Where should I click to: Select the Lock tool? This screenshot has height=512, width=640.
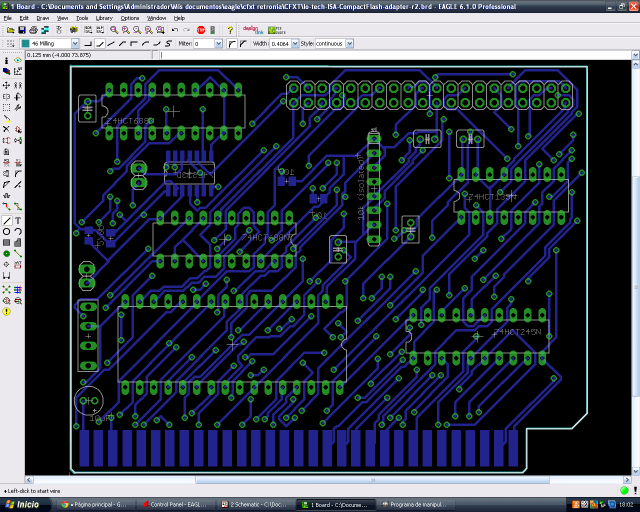pyautogui.click(x=6, y=151)
